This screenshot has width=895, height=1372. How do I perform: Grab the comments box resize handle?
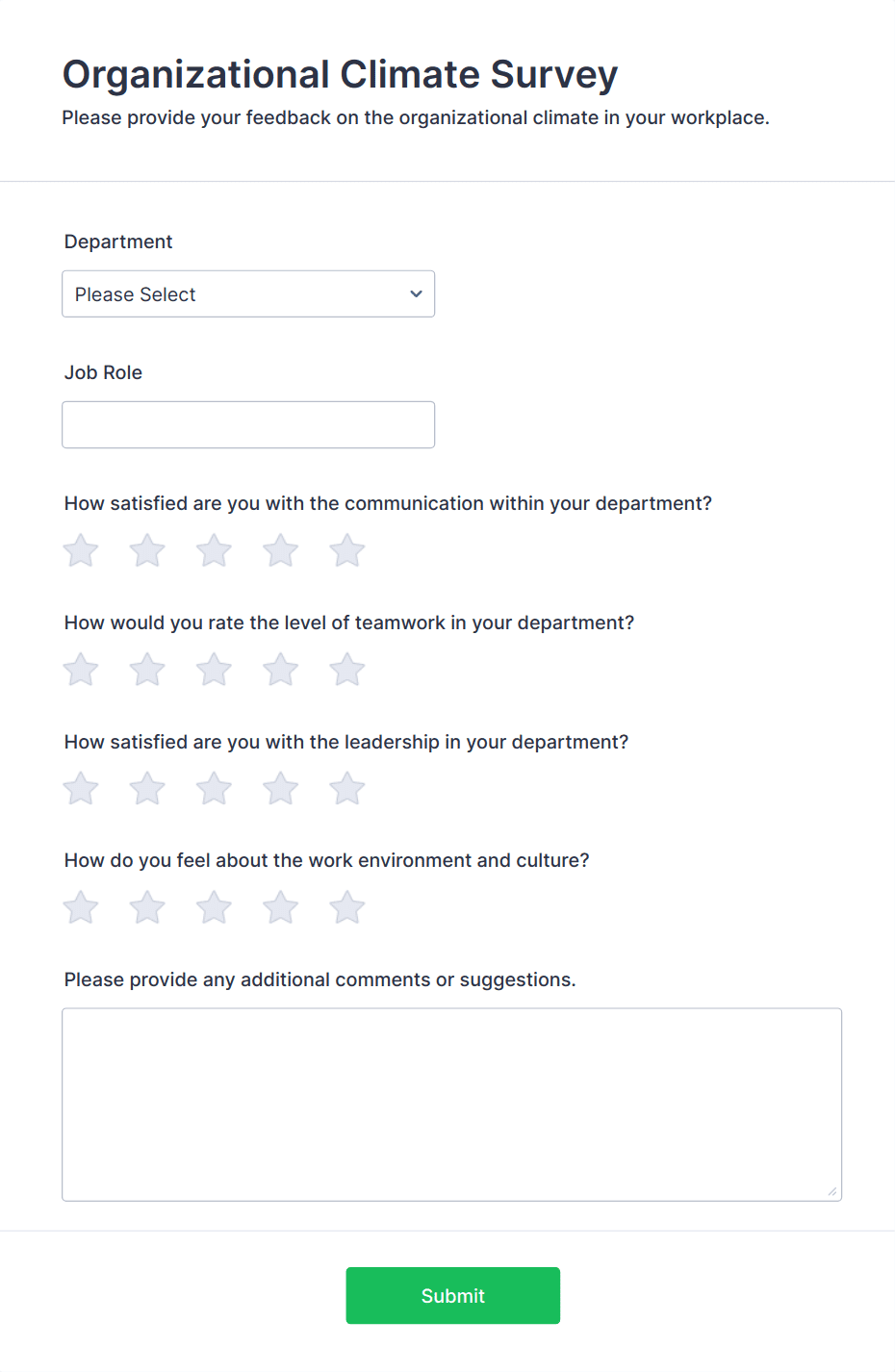coord(832,1192)
